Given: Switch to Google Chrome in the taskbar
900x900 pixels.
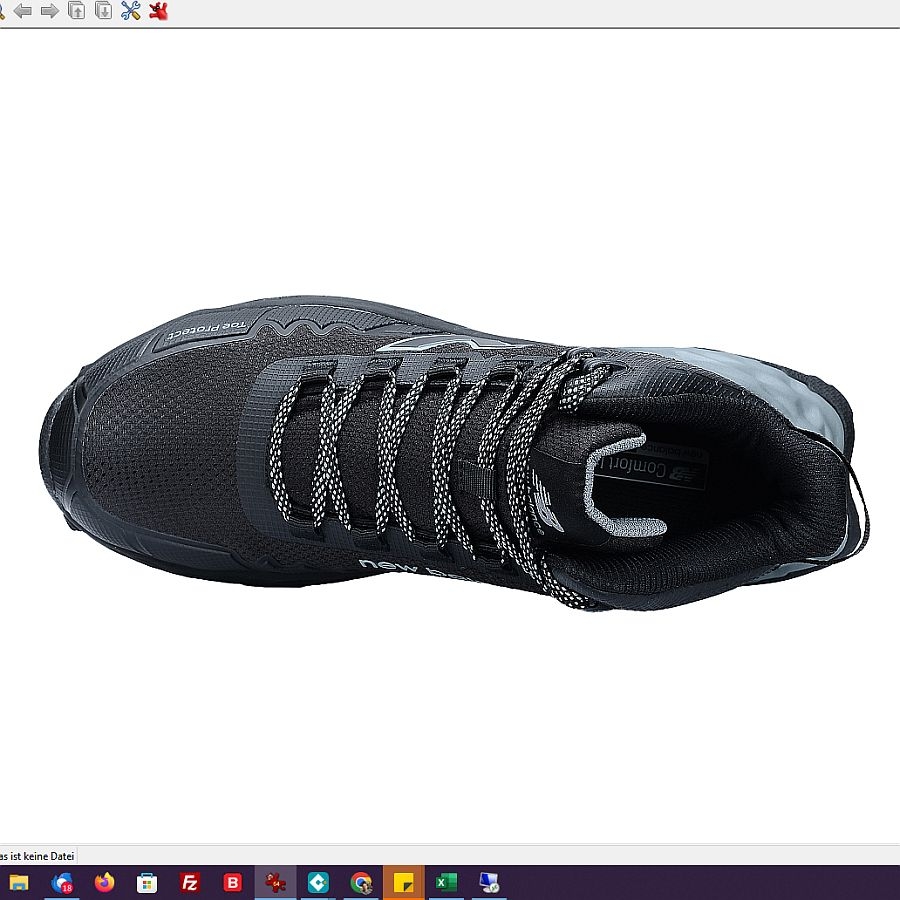Looking at the screenshot, I should coord(361,882).
